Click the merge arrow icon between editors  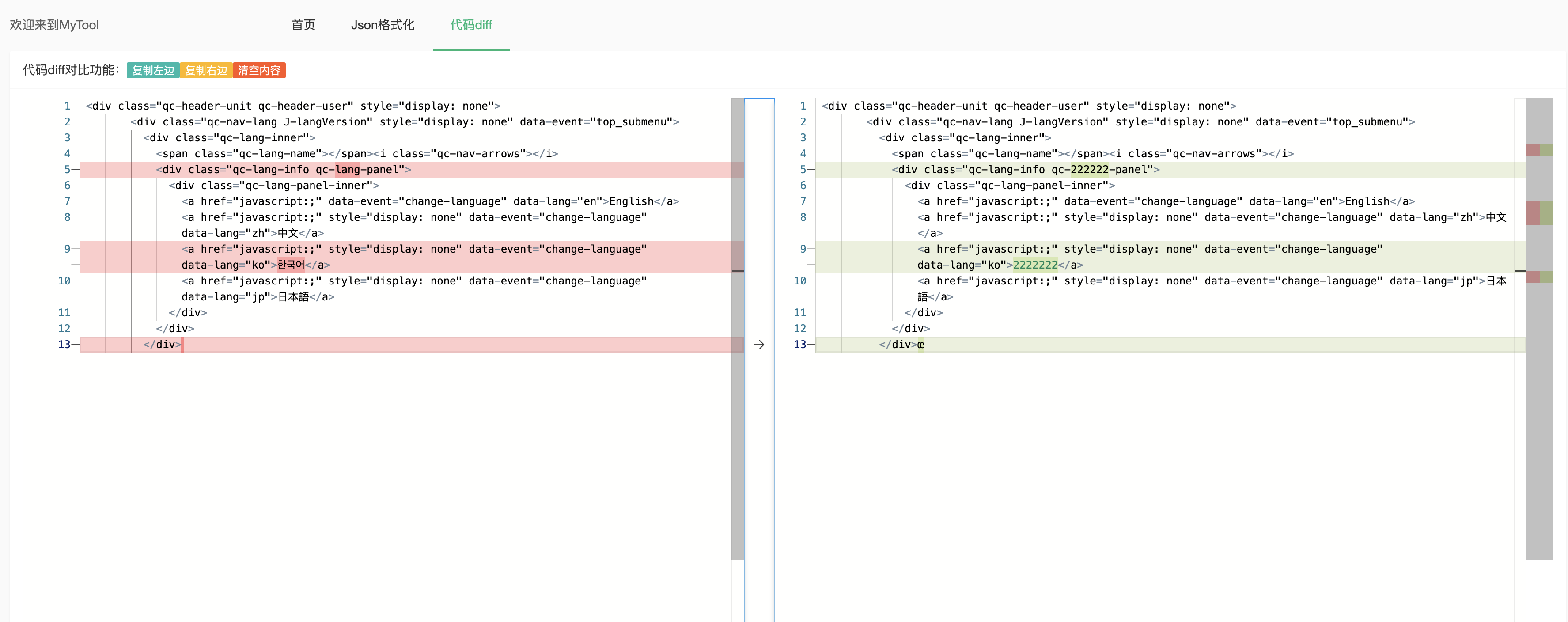tap(758, 345)
